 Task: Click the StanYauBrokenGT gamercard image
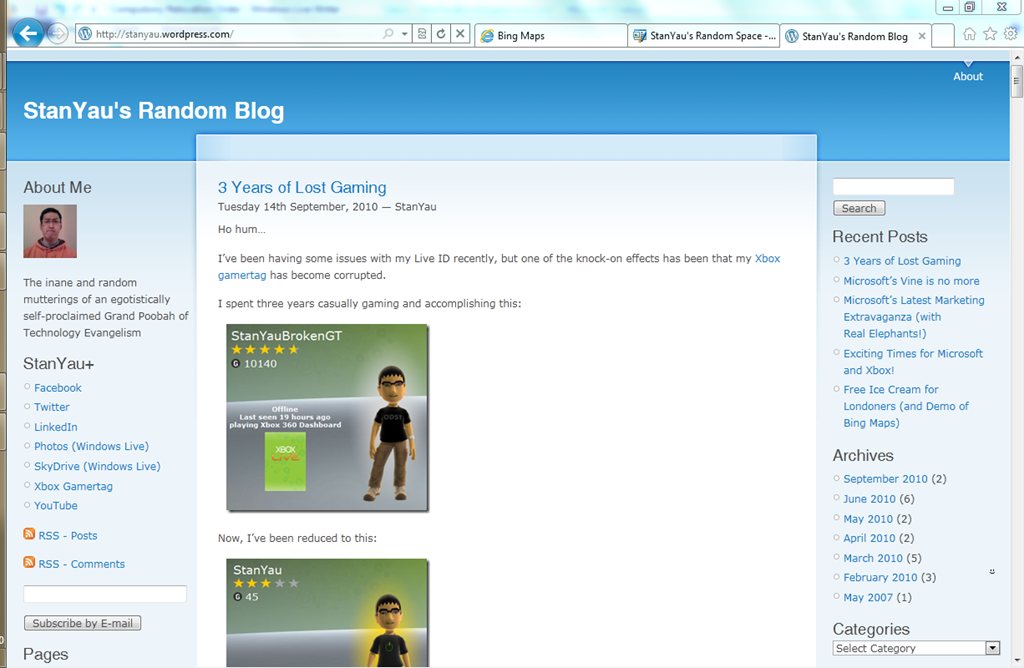(327, 417)
